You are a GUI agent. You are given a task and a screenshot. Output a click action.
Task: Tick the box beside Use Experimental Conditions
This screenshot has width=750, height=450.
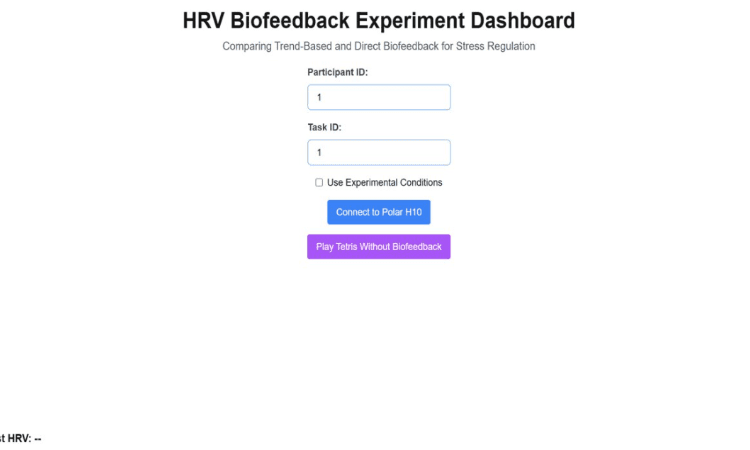tap(319, 183)
